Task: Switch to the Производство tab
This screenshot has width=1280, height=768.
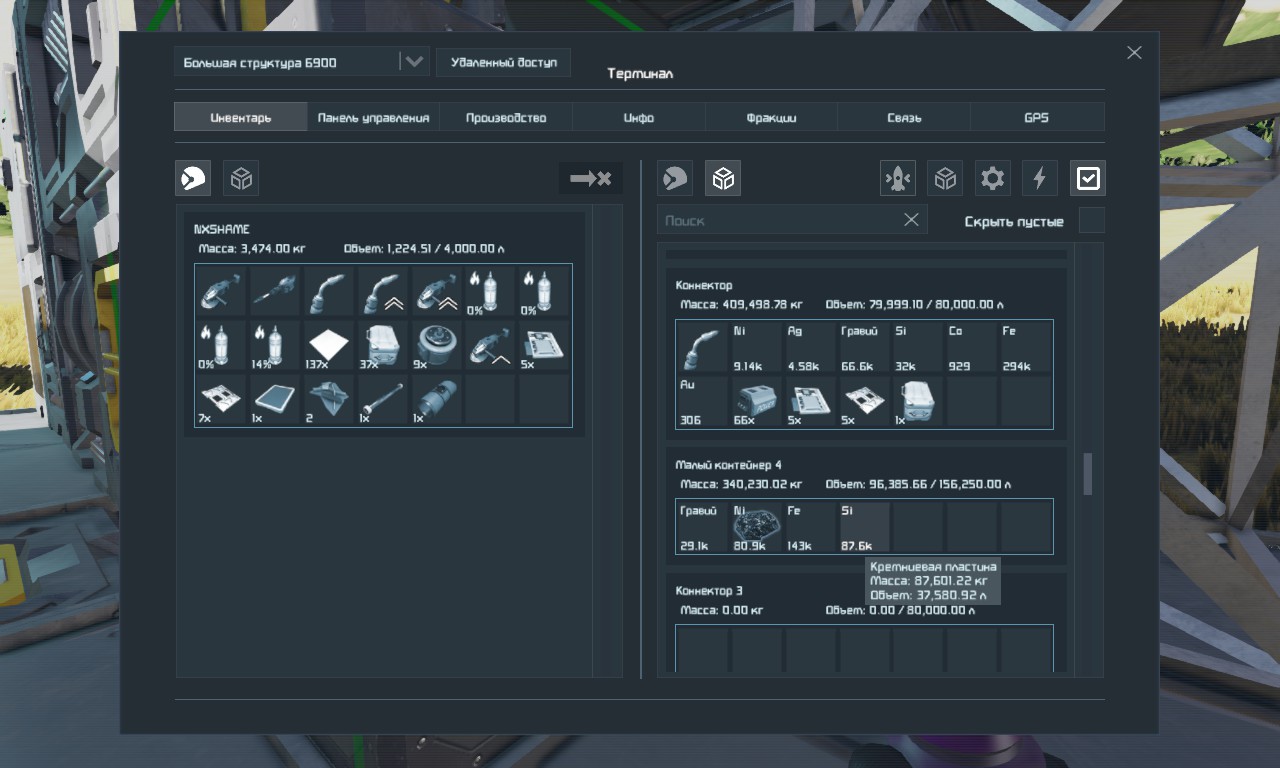Action: 506,117
